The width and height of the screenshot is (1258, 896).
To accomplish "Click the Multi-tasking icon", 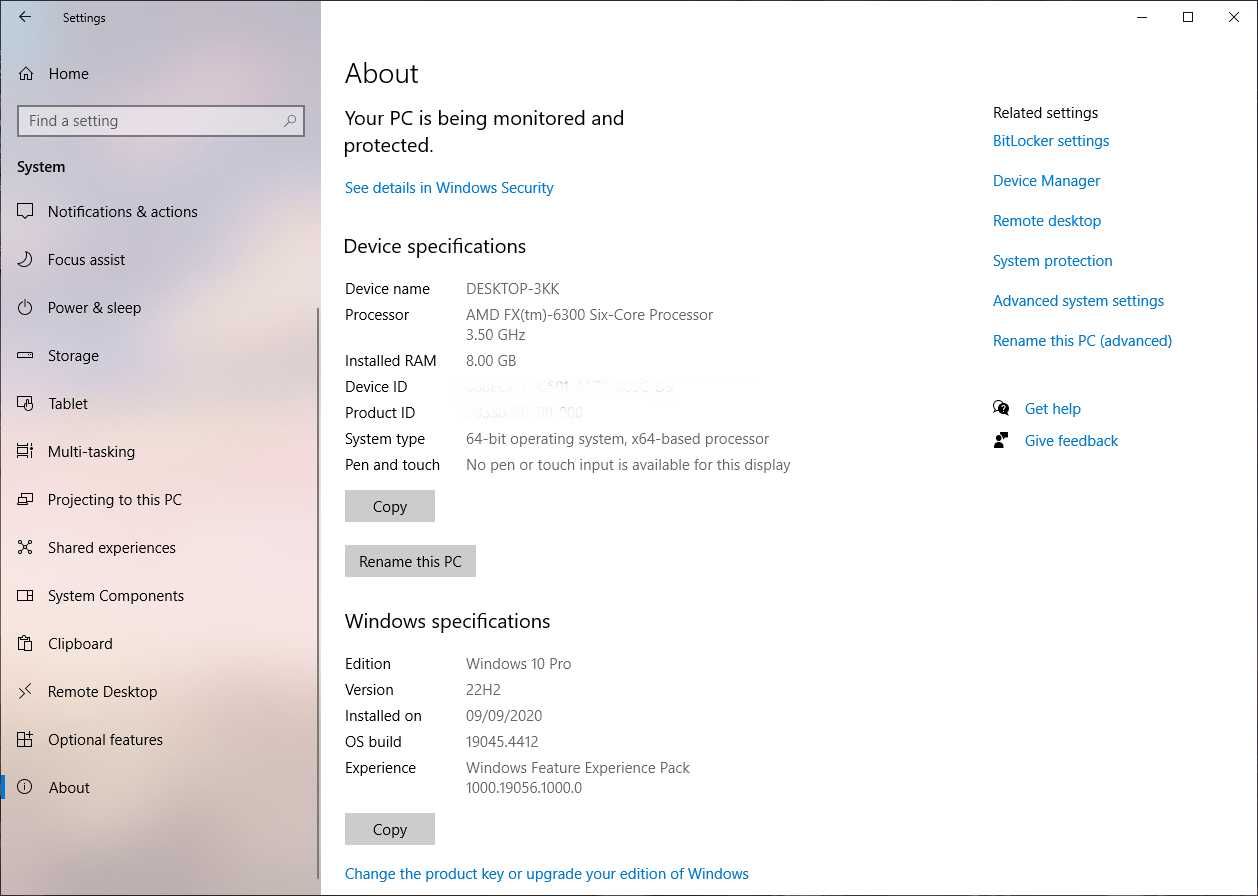I will pyautogui.click(x=26, y=451).
